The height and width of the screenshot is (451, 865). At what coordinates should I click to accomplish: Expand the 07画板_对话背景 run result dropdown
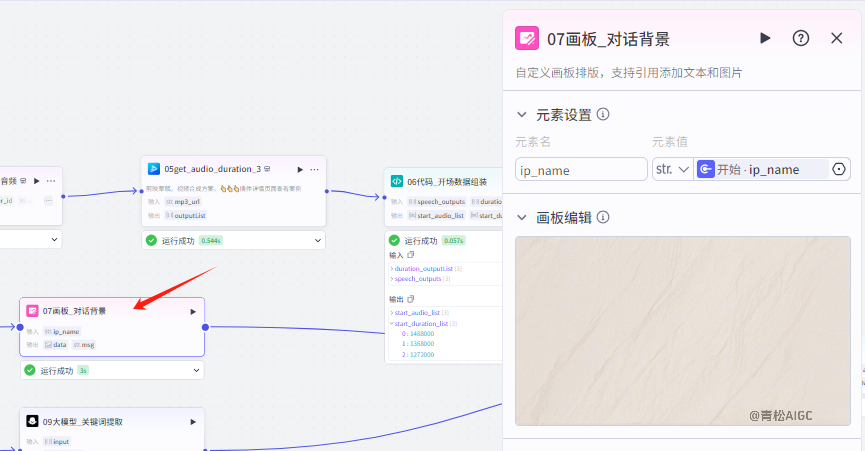[x=196, y=371]
